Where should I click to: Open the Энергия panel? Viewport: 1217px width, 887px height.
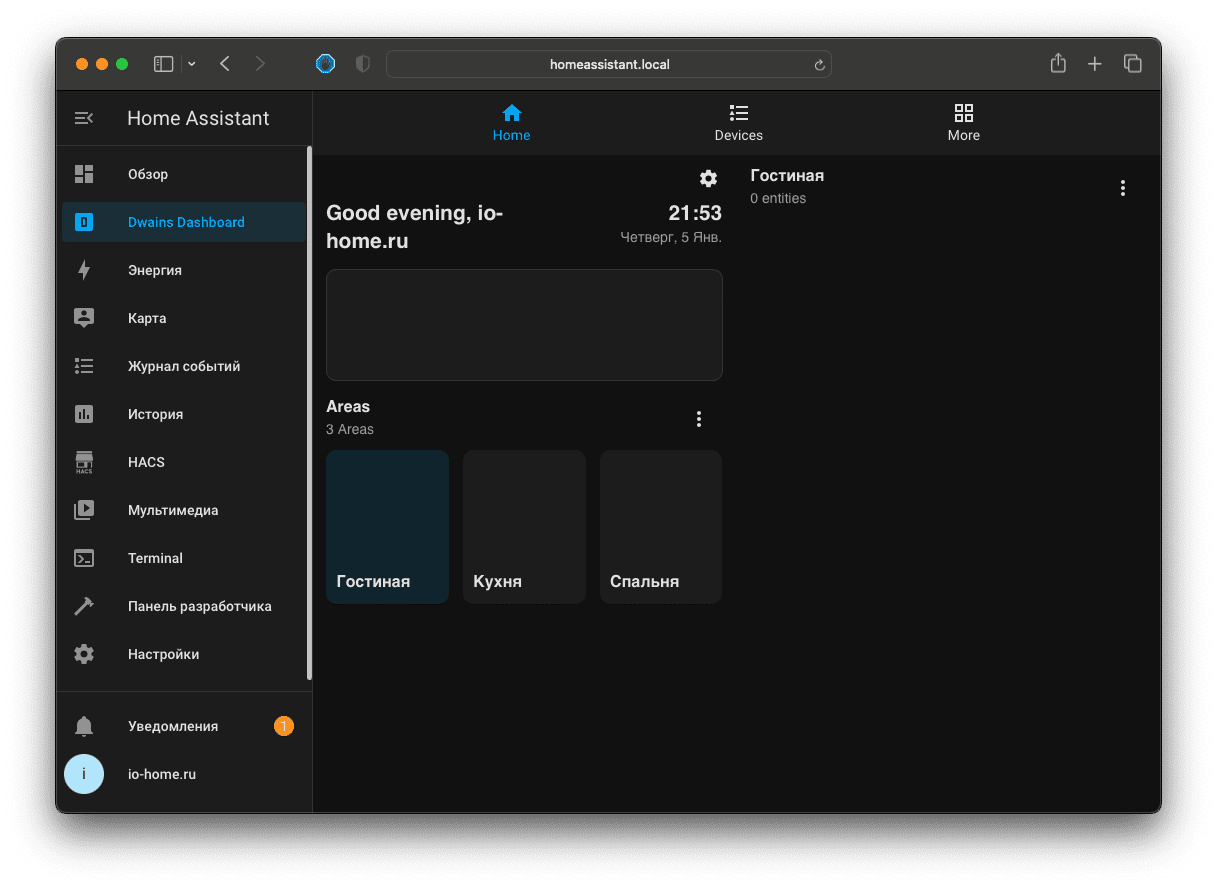point(155,270)
